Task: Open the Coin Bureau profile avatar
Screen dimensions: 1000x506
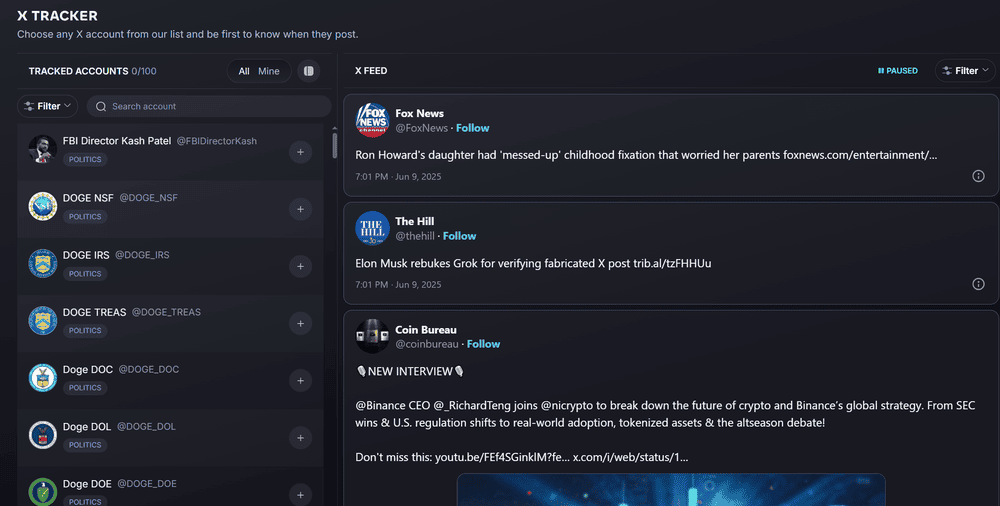Action: point(372,336)
